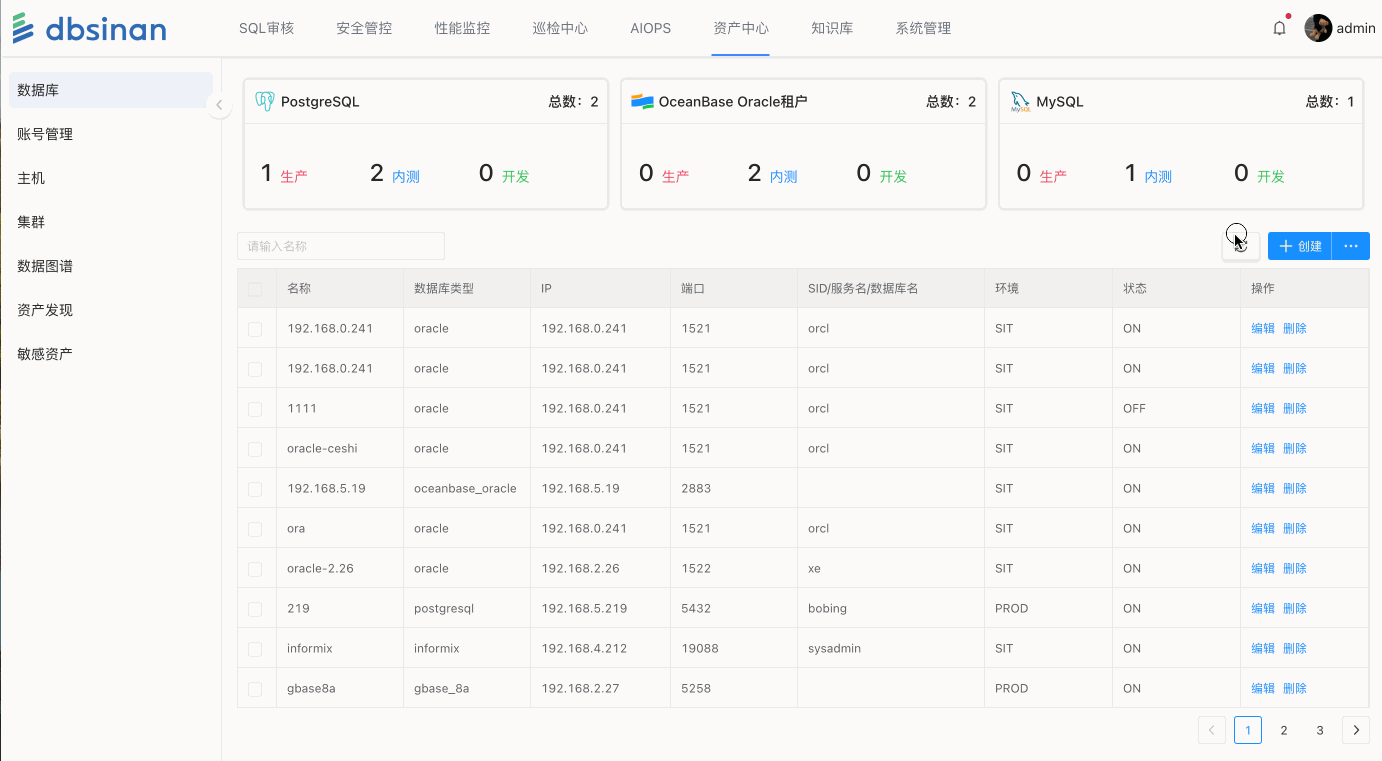1382x761 pixels.
Task: Open 账号管理 in the left sidebar
Action: 45,134
